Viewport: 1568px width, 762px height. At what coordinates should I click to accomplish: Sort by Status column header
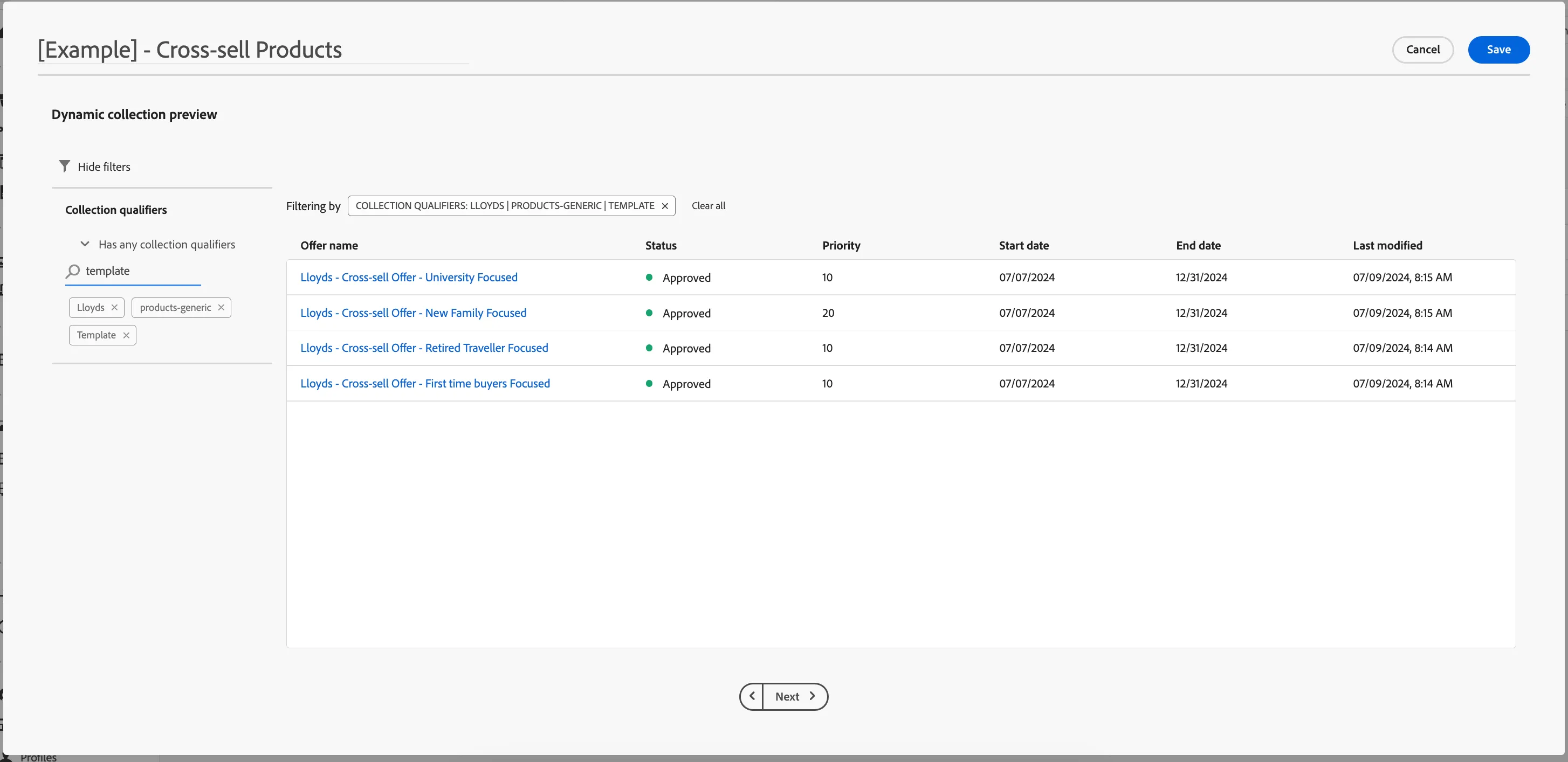(661, 246)
